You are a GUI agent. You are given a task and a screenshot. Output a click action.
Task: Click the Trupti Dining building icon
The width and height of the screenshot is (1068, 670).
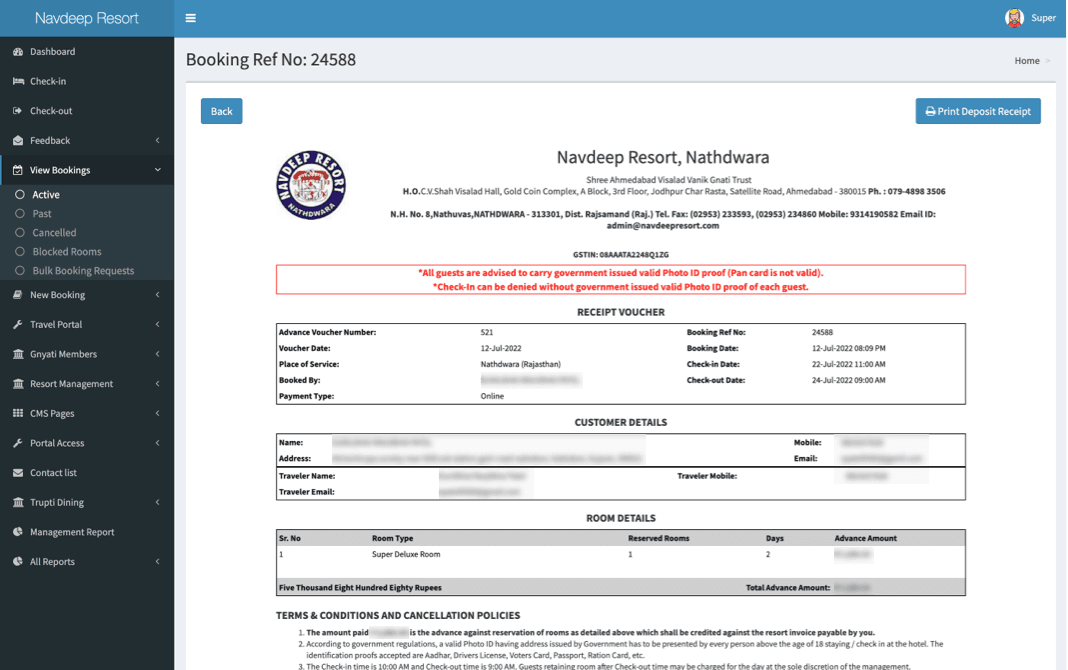(x=18, y=502)
